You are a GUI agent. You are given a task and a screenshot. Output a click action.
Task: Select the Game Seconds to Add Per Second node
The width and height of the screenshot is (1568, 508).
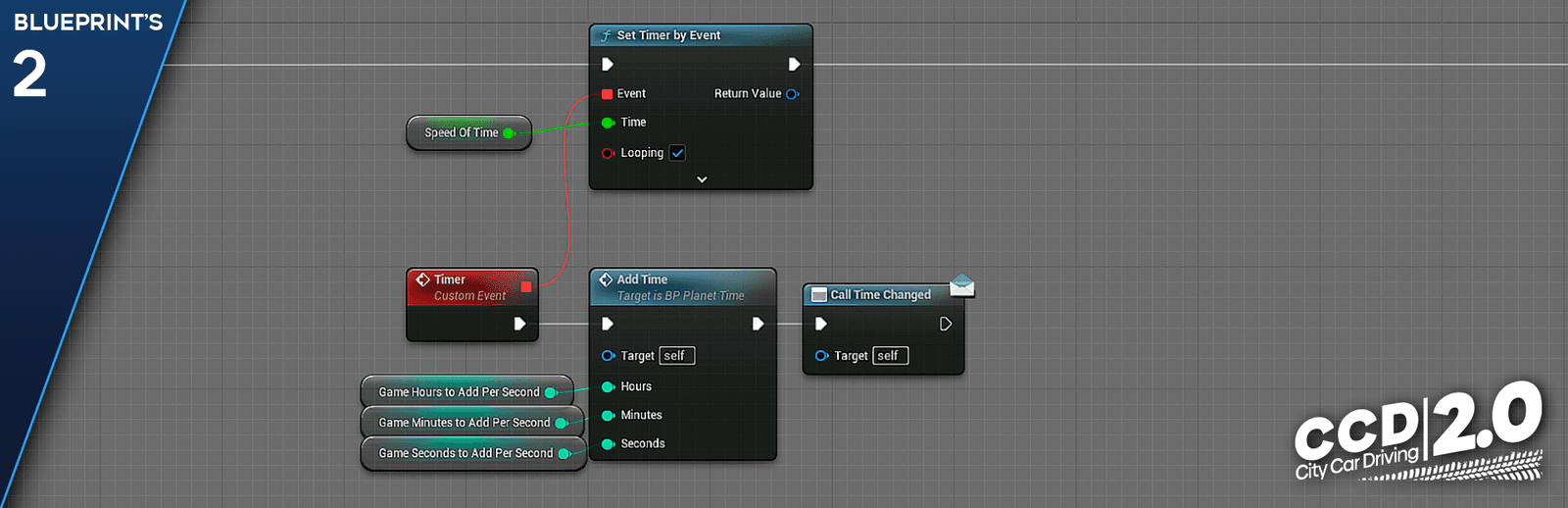[x=474, y=453]
